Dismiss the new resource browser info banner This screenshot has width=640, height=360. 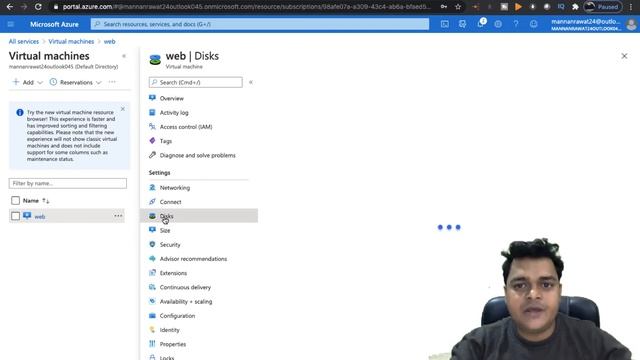(123, 109)
